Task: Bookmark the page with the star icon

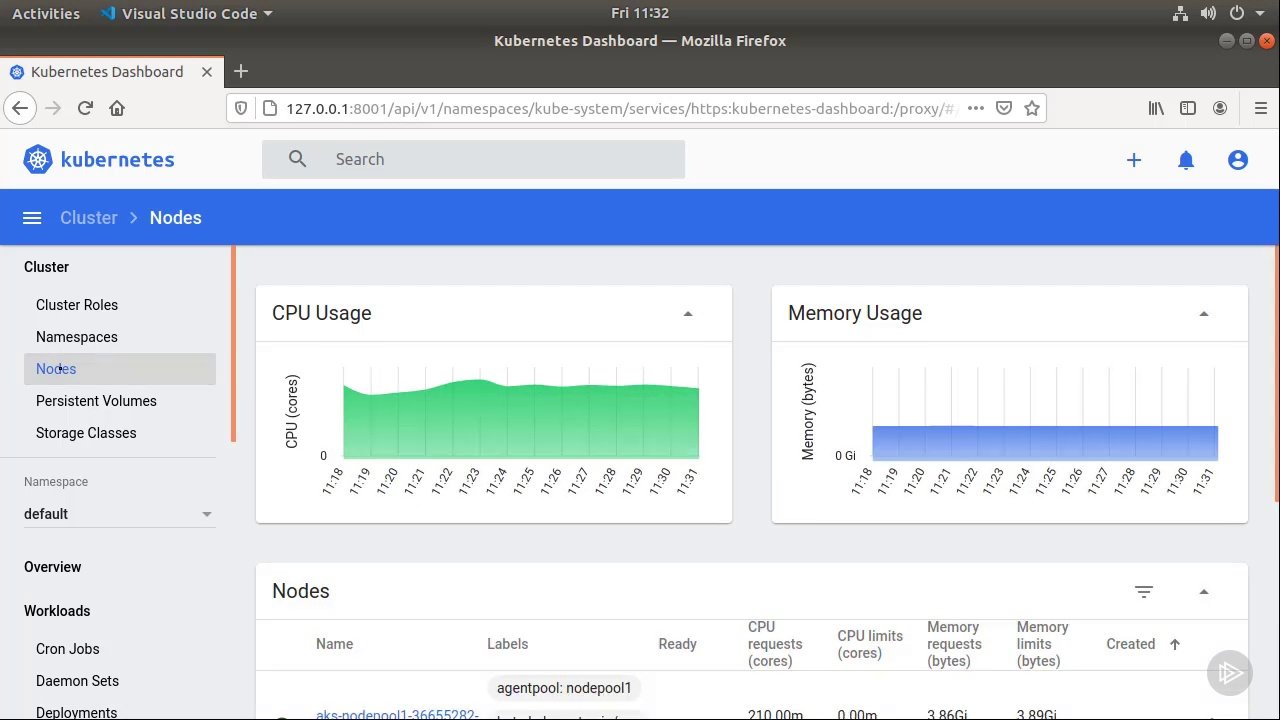Action: coord(1032,108)
